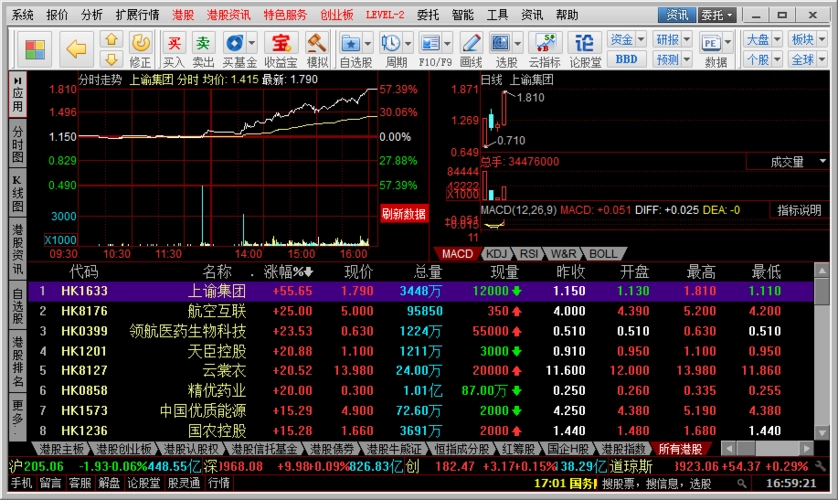Screen dimensions: 838x500
Task: Switch to the KDJ indicator tab
Action: [497, 254]
